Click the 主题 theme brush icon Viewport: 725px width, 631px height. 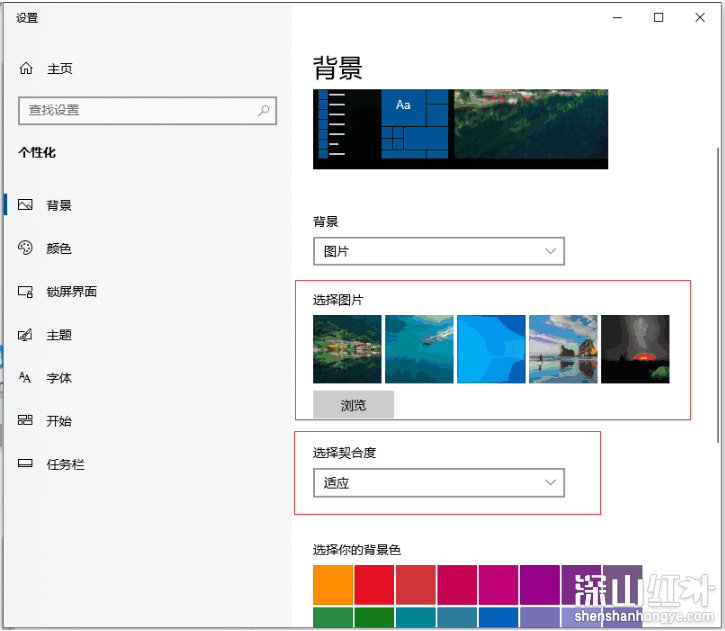pyautogui.click(x=25, y=335)
